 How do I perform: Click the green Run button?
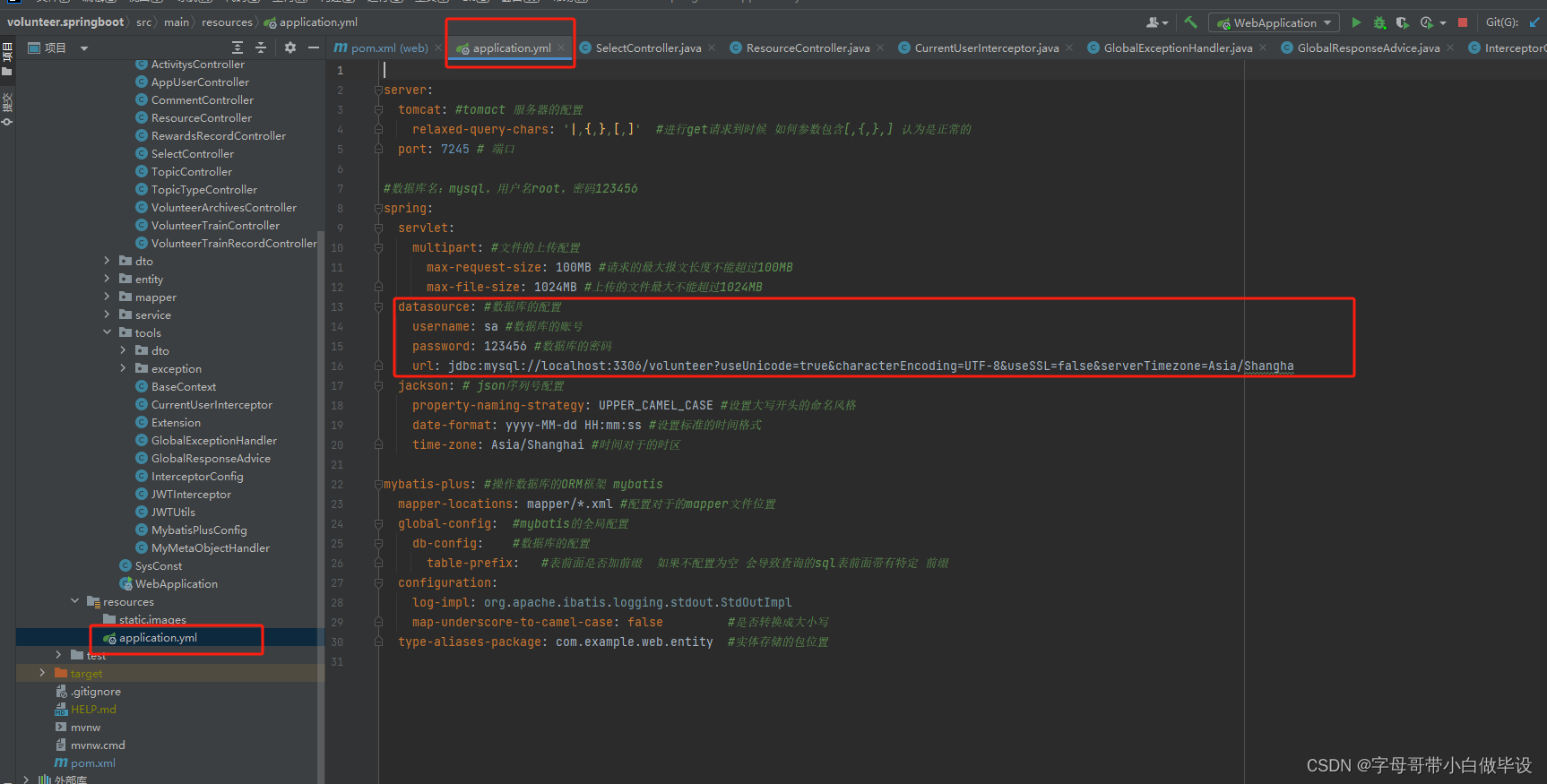(1356, 22)
